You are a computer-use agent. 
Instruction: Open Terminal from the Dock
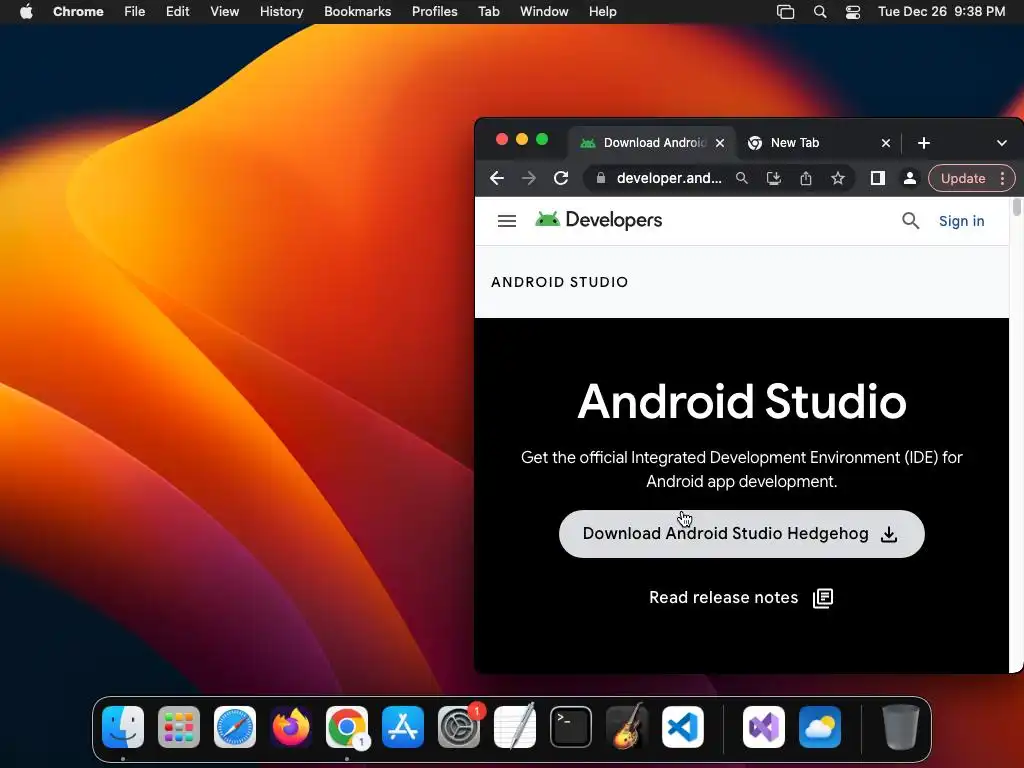(x=571, y=727)
